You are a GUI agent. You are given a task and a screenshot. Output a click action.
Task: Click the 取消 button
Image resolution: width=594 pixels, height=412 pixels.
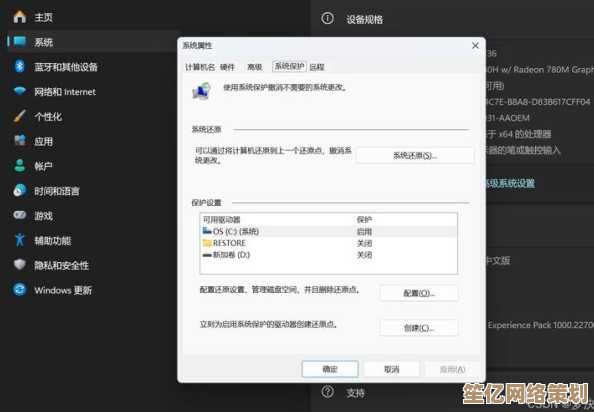[391, 369]
